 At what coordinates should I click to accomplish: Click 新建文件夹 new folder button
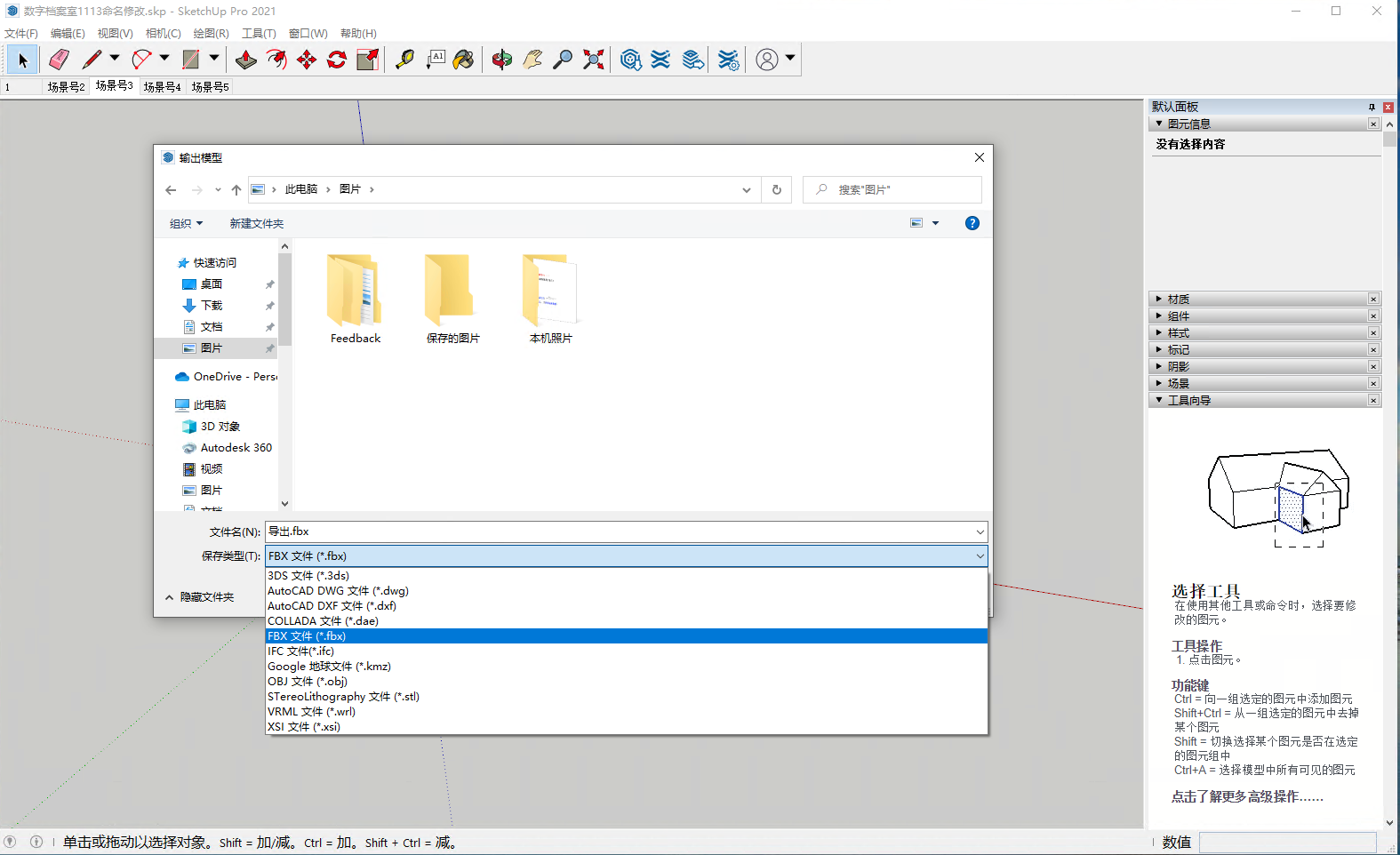[x=257, y=224]
